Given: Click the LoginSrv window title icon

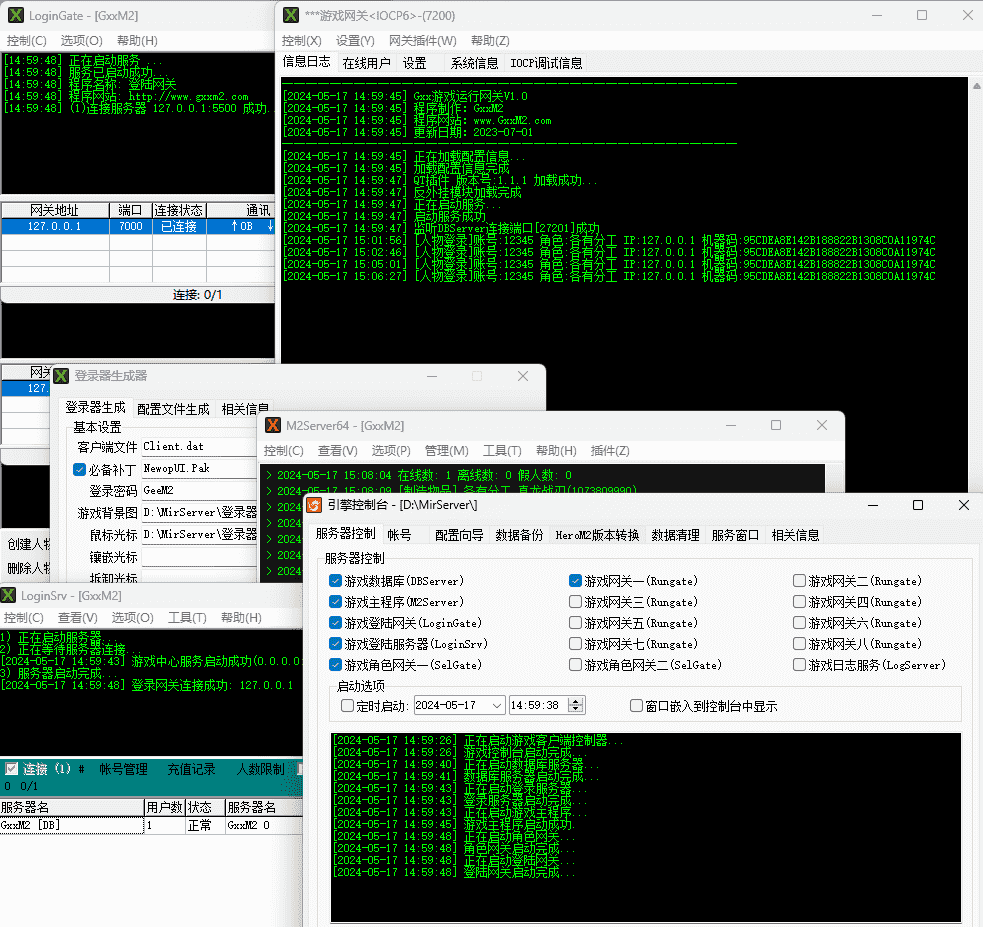Looking at the screenshot, I should [x=9, y=595].
